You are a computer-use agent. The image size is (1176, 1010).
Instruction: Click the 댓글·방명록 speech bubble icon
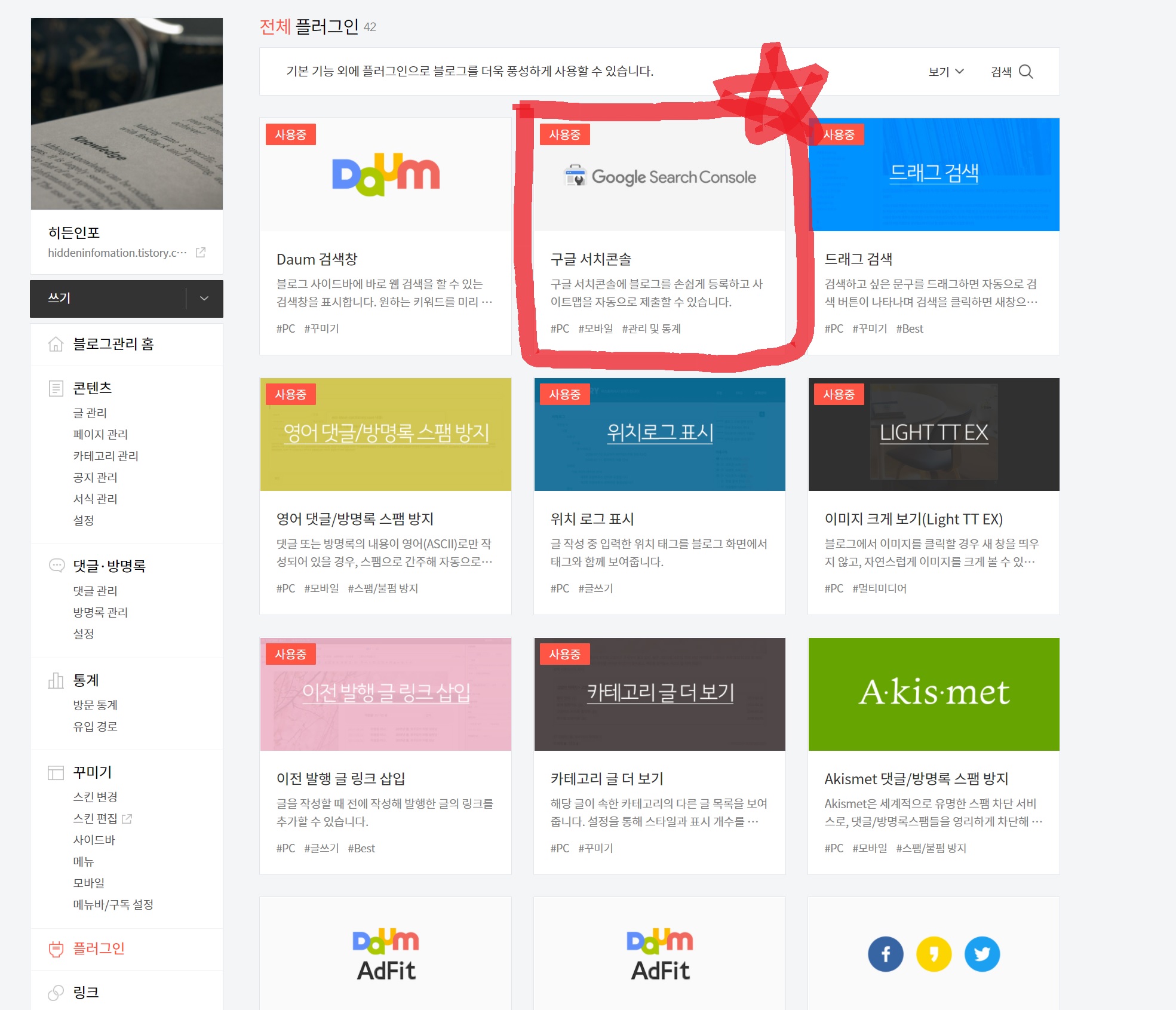(56, 565)
